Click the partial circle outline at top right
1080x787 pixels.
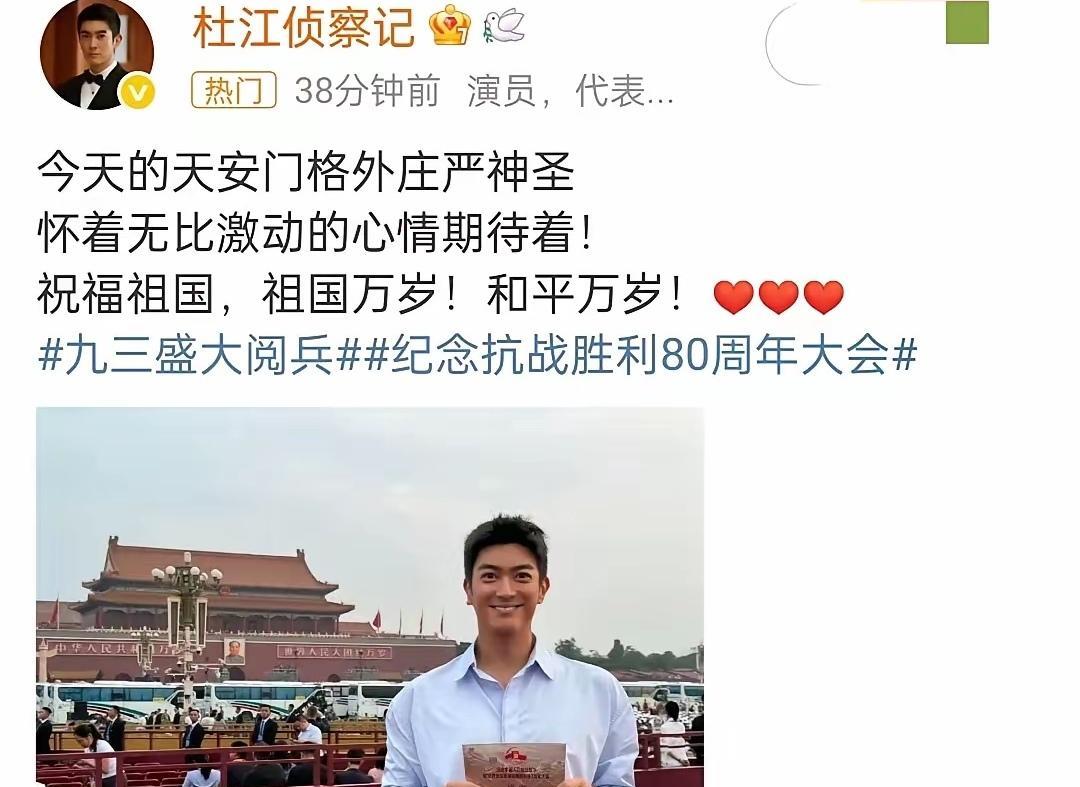[793, 43]
